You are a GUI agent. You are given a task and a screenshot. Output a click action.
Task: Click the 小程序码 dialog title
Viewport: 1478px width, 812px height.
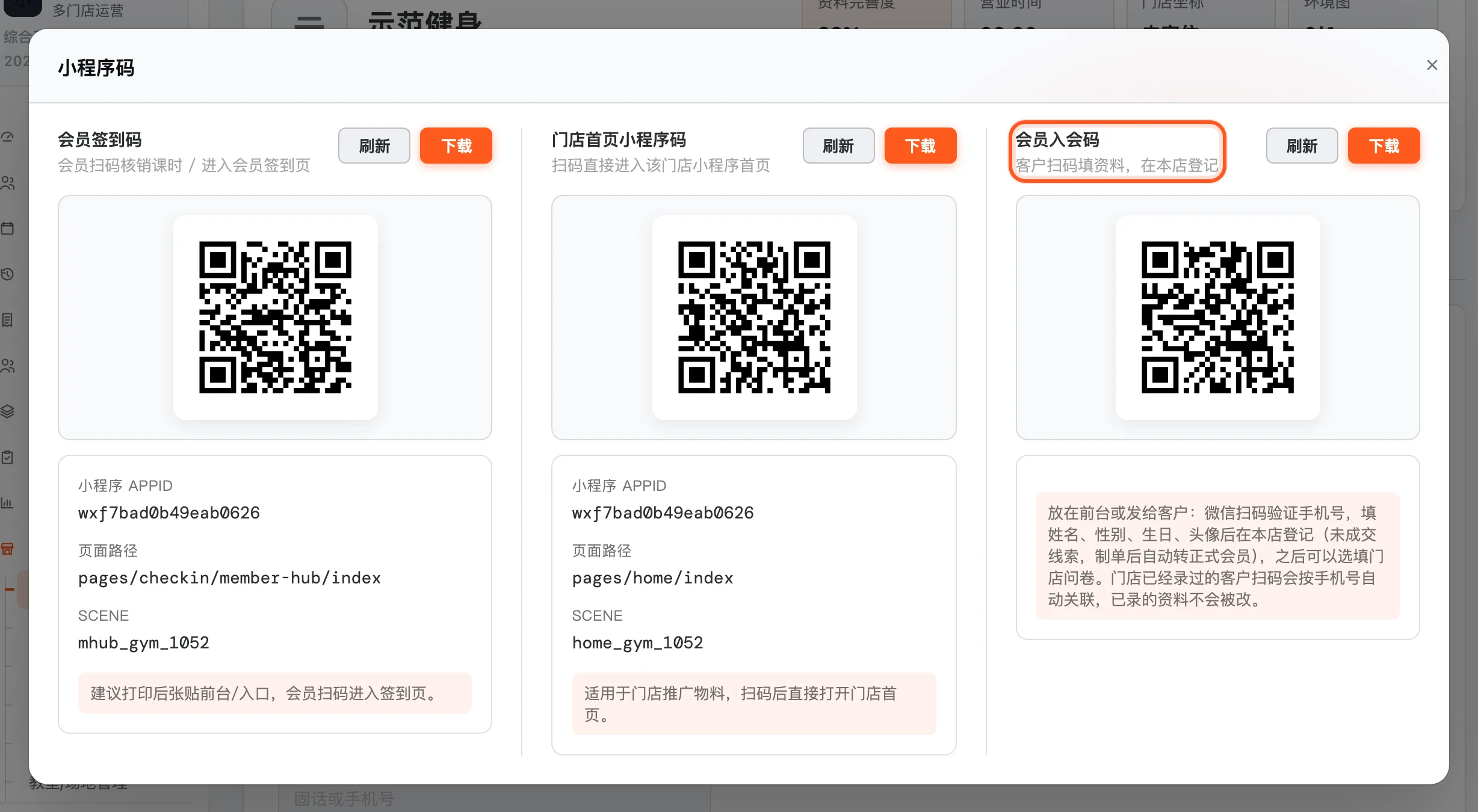(x=96, y=68)
